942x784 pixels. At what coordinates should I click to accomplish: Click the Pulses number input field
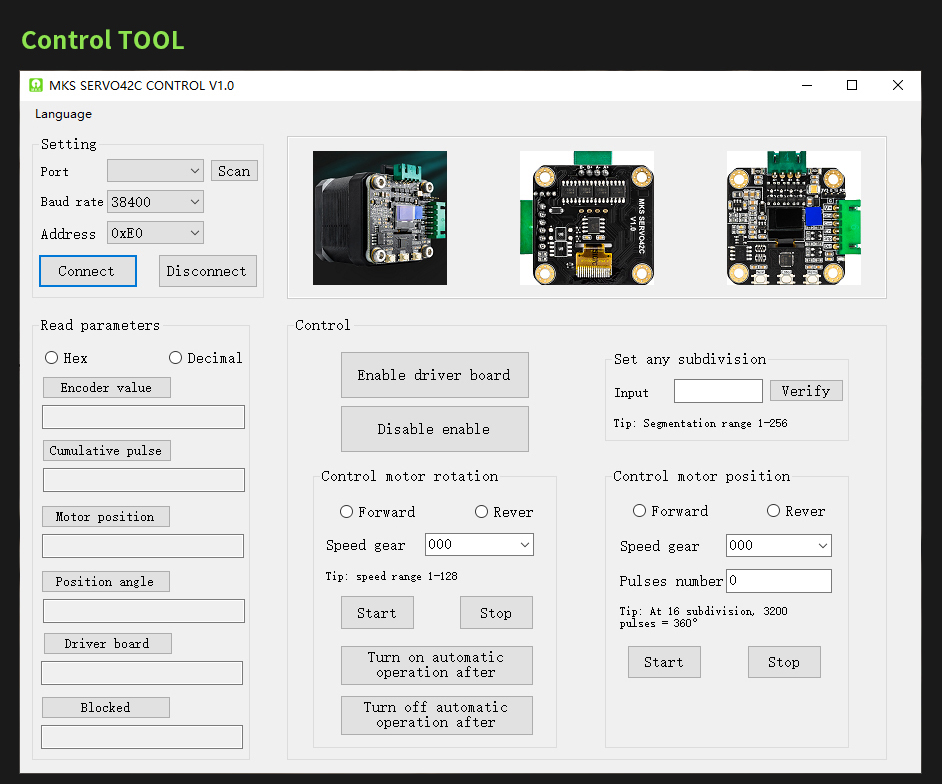pyautogui.click(x=778, y=581)
